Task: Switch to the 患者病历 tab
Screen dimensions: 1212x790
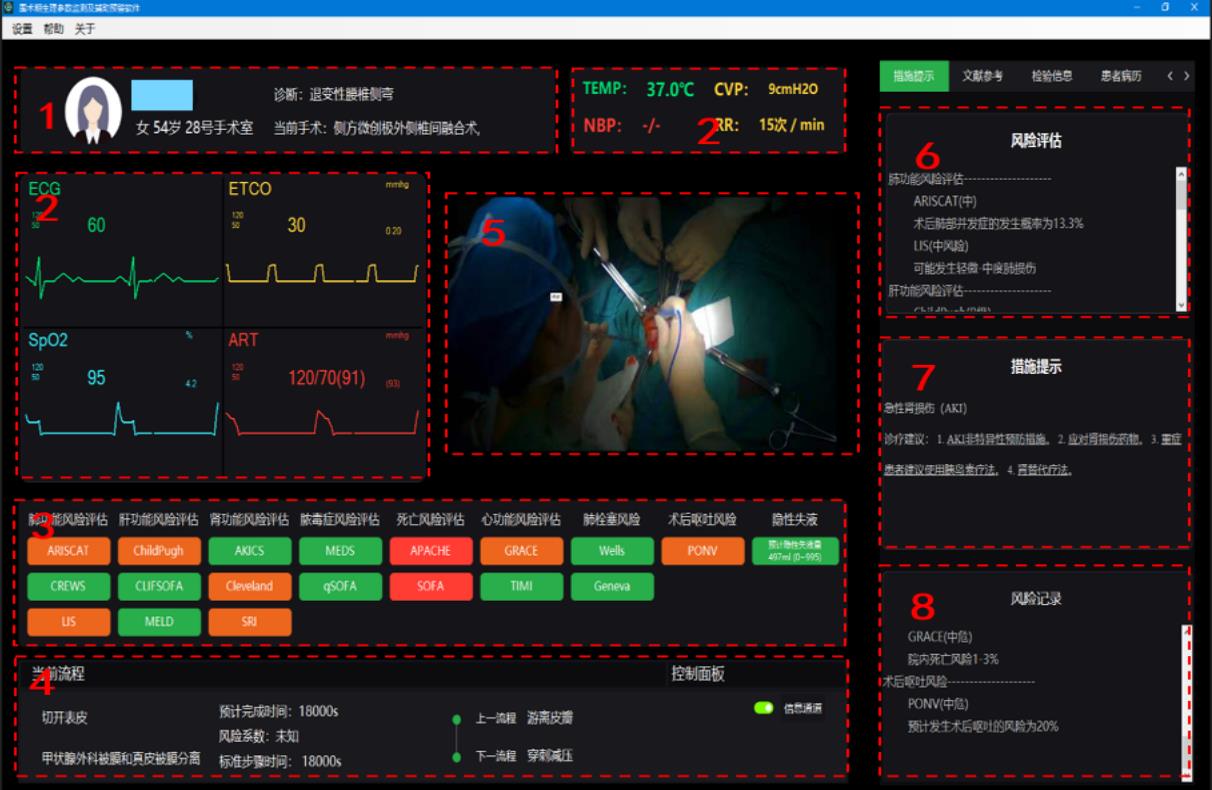Action: pos(1120,76)
